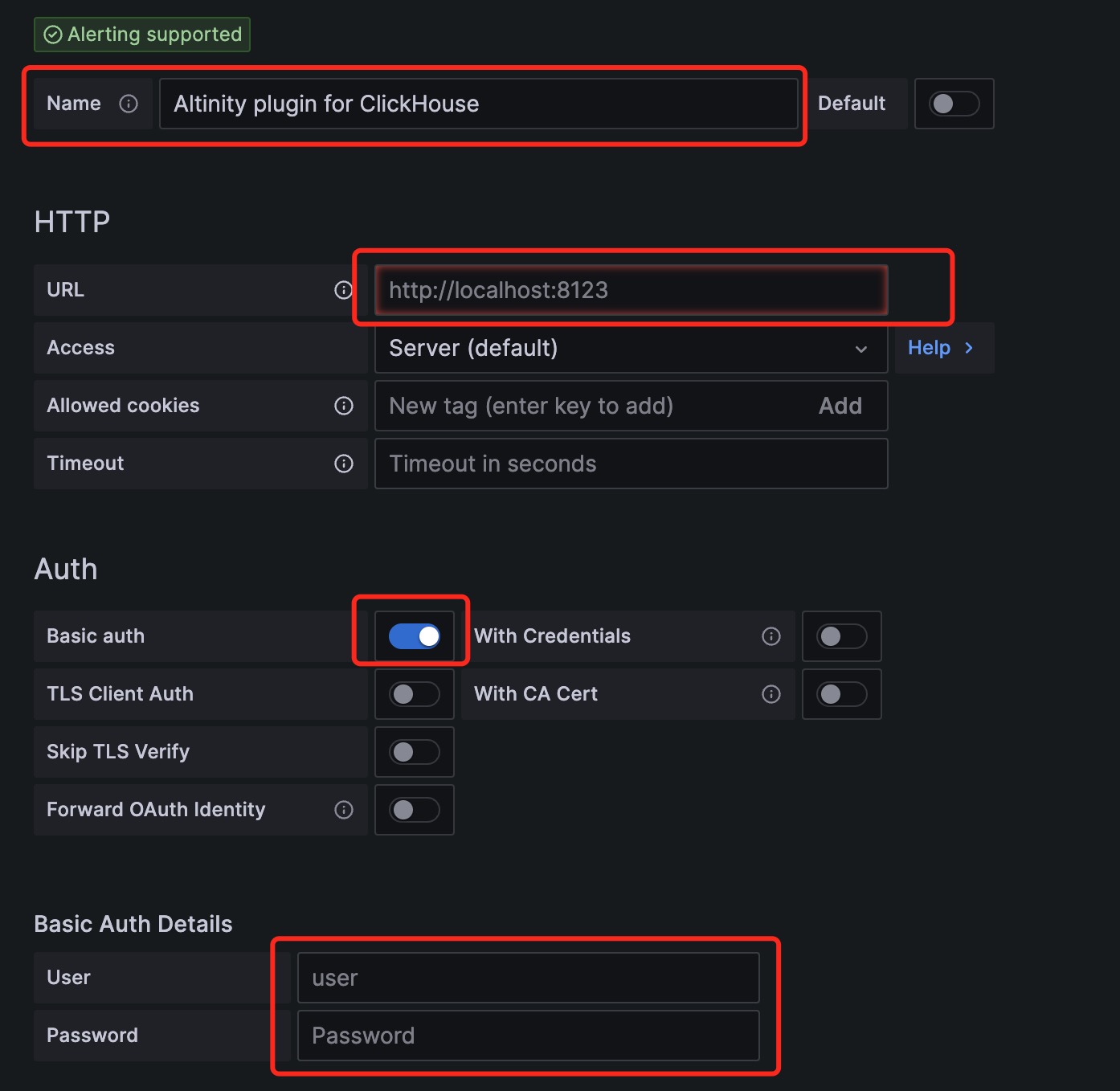Click the Alerting supported badge text
The image size is (1120, 1091).
pos(154,35)
